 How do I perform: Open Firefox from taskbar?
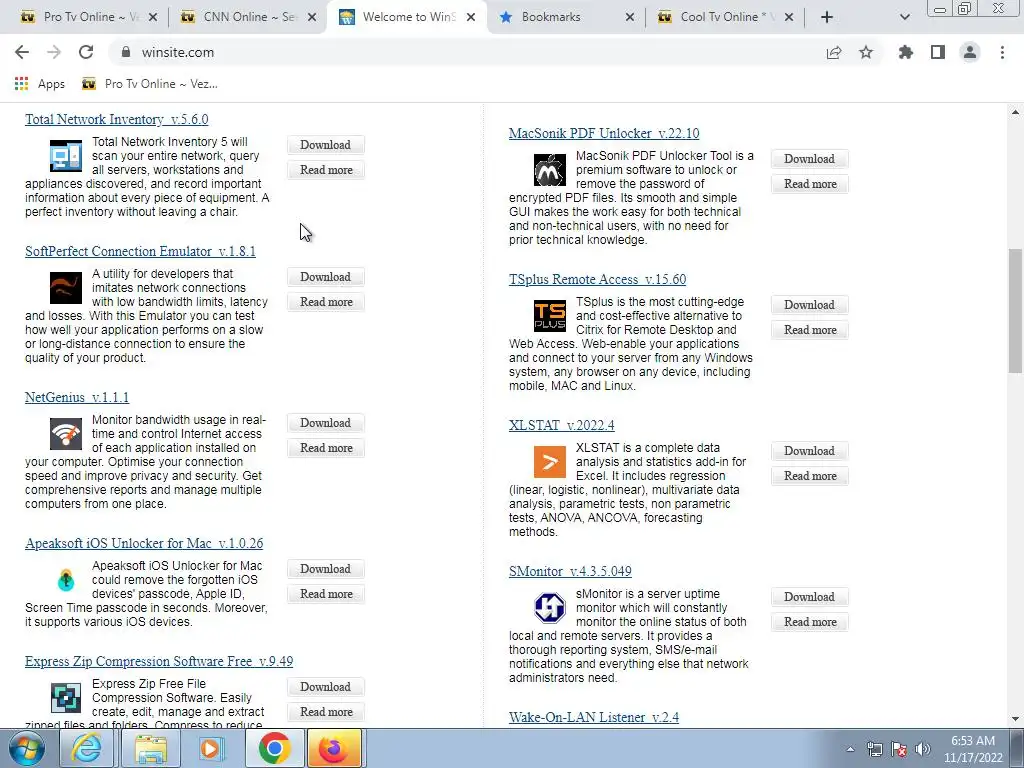pos(335,748)
